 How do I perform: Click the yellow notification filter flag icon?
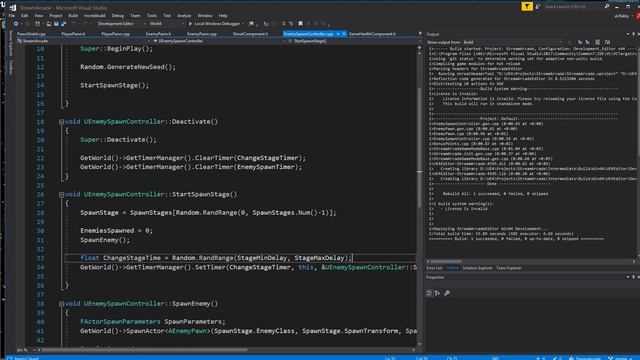[x=527, y=7]
